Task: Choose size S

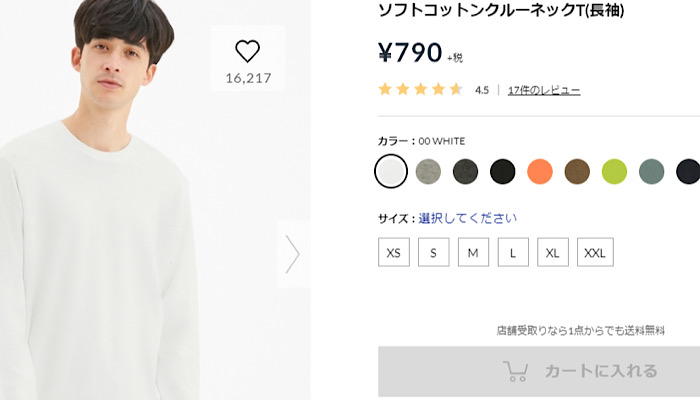Action: click(433, 252)
